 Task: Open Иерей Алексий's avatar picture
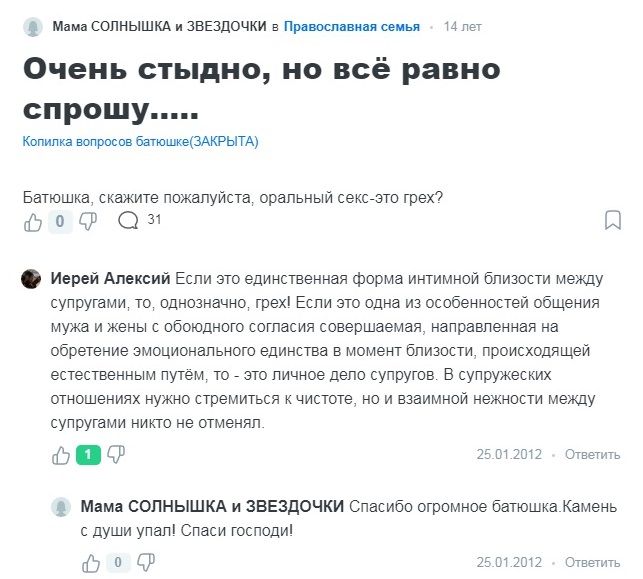31,278
